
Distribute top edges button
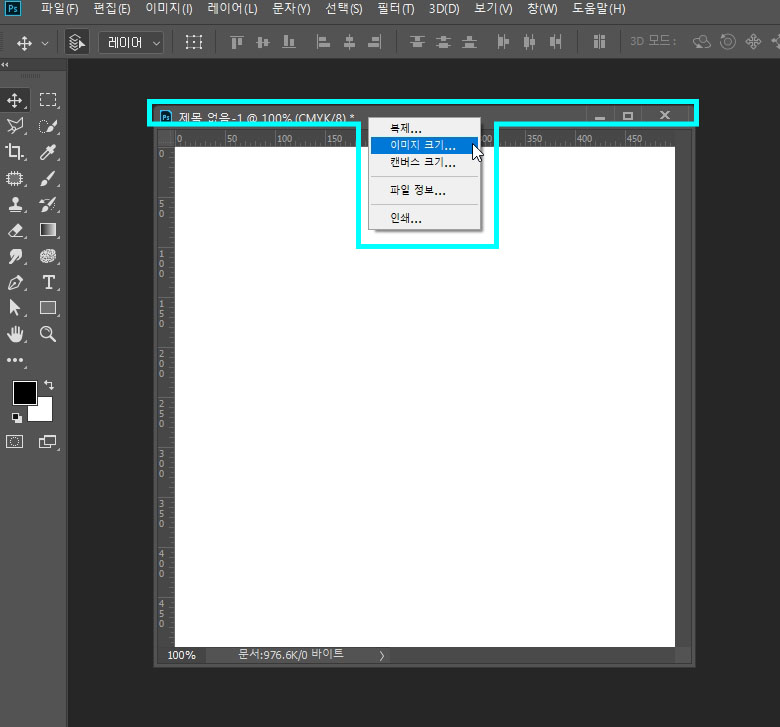(x=417, y=42)
